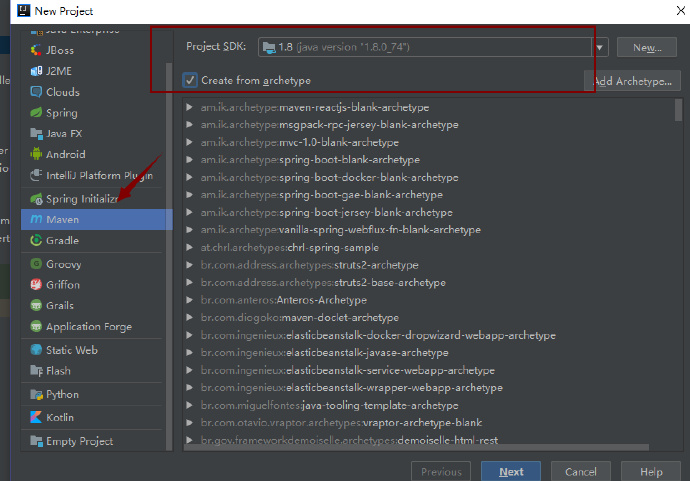Click the Cancel button
Screen dimensions: 690x481
580,471
